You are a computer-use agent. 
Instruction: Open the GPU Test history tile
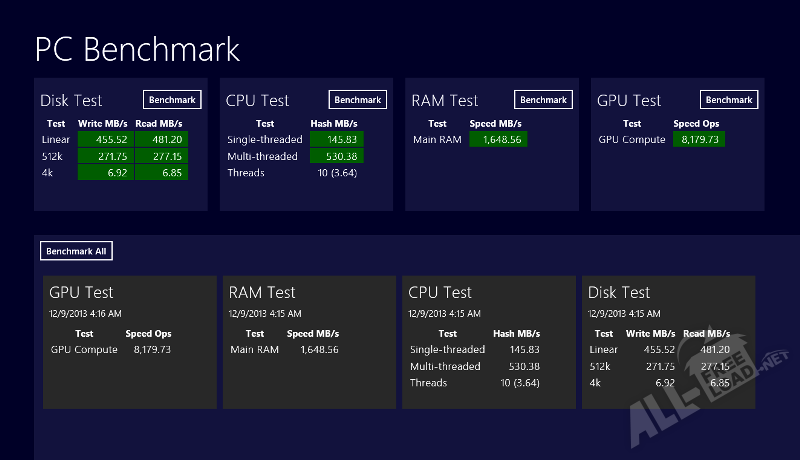pyautogui.click(x=129, y=342)
